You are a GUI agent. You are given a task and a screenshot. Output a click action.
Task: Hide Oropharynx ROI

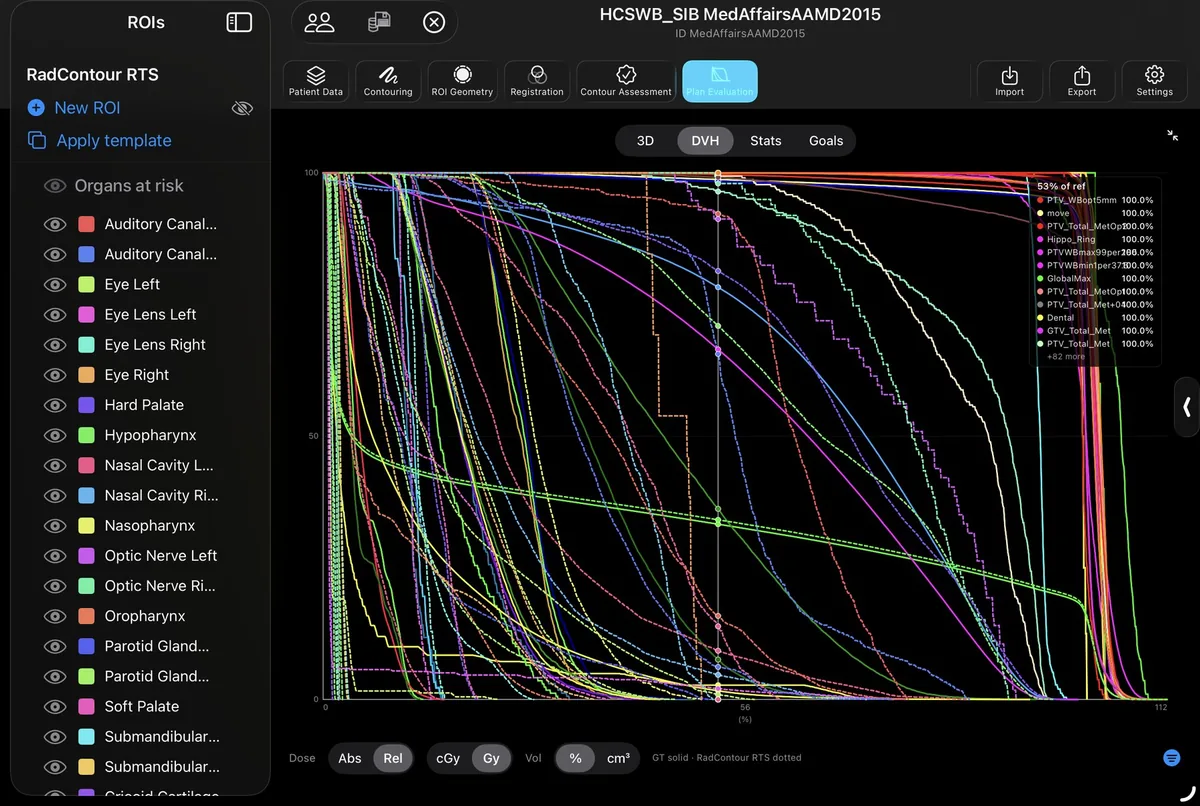point(56,616)
